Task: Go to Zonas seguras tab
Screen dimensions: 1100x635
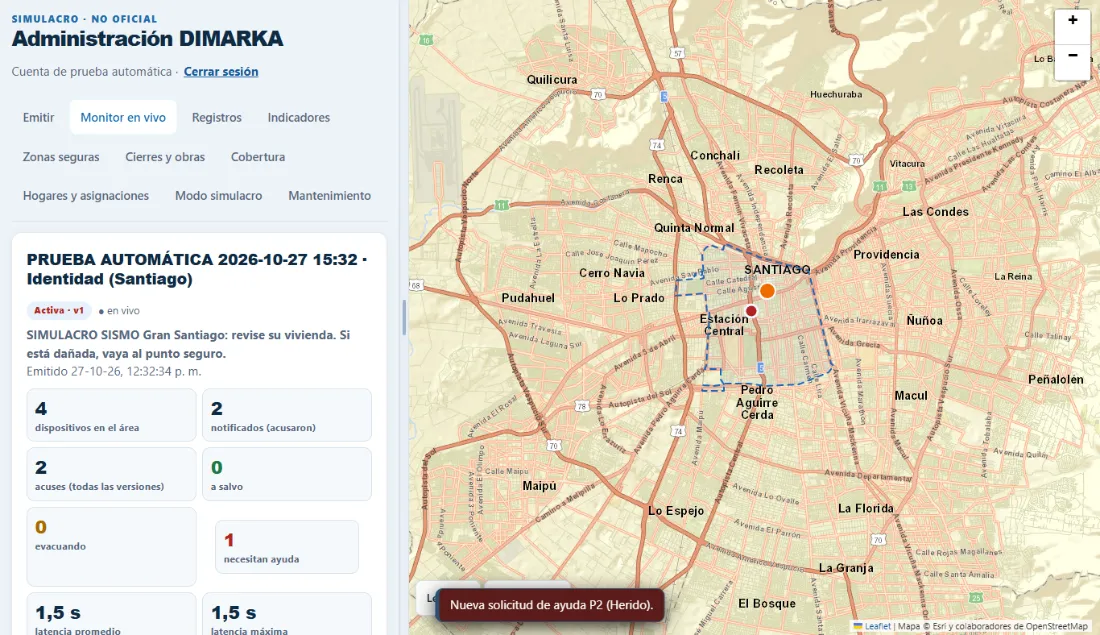Action: point(61,156)
